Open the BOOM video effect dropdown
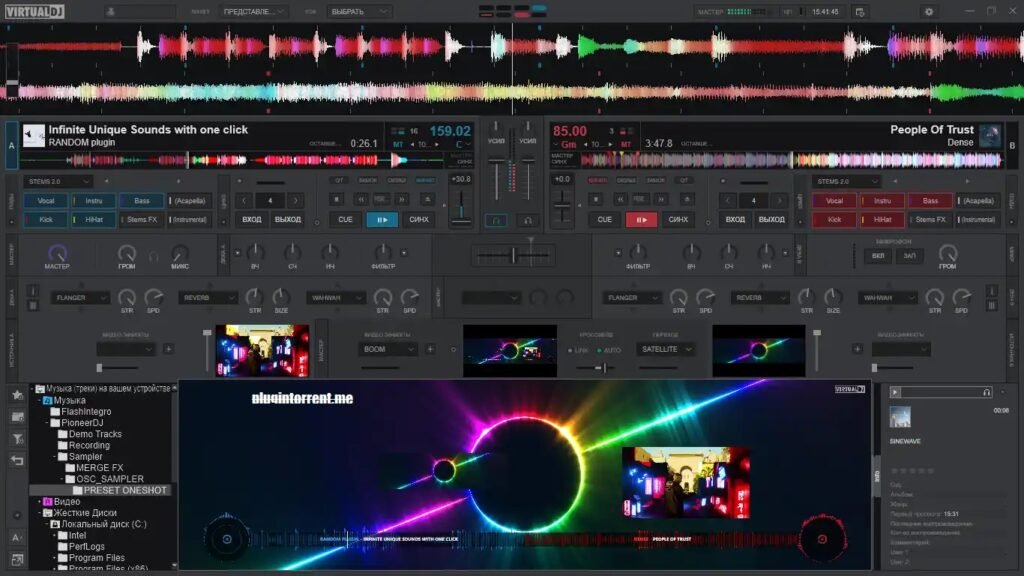The height and width of the screenshot is (576, 1024). pyautogui.click(x=388, y=349)
